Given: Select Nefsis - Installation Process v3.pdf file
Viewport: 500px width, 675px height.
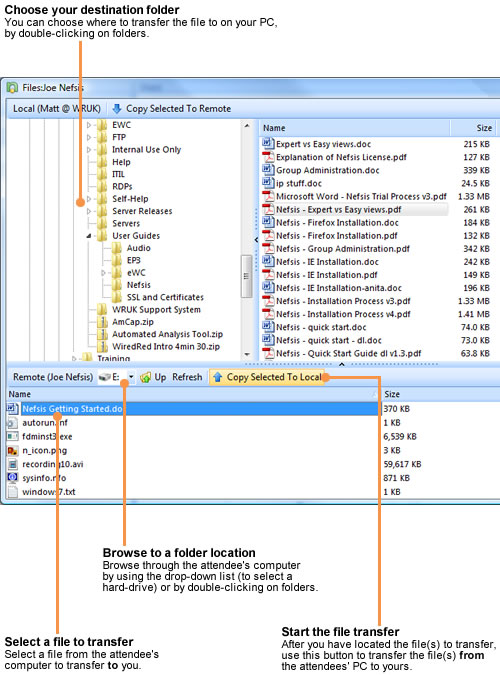Looking at the screenshot, I should point(343,301).
